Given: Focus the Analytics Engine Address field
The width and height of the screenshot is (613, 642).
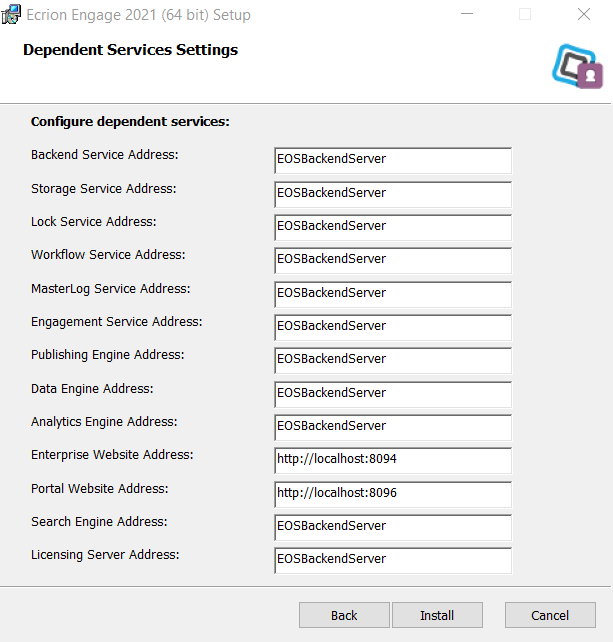Looking at the screenshot, I should pyautogui.click(x=393, y=428).
